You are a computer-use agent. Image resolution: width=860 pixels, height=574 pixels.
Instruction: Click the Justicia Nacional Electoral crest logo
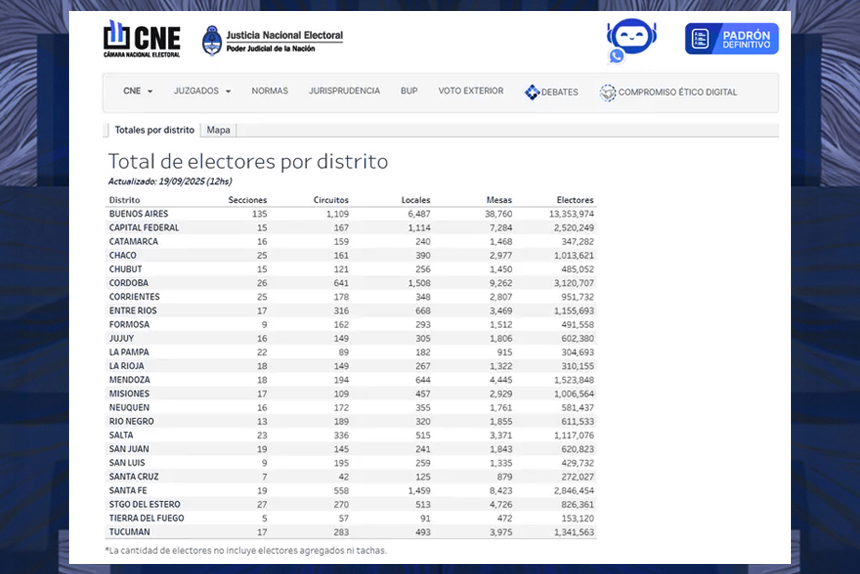coord(212,40)
